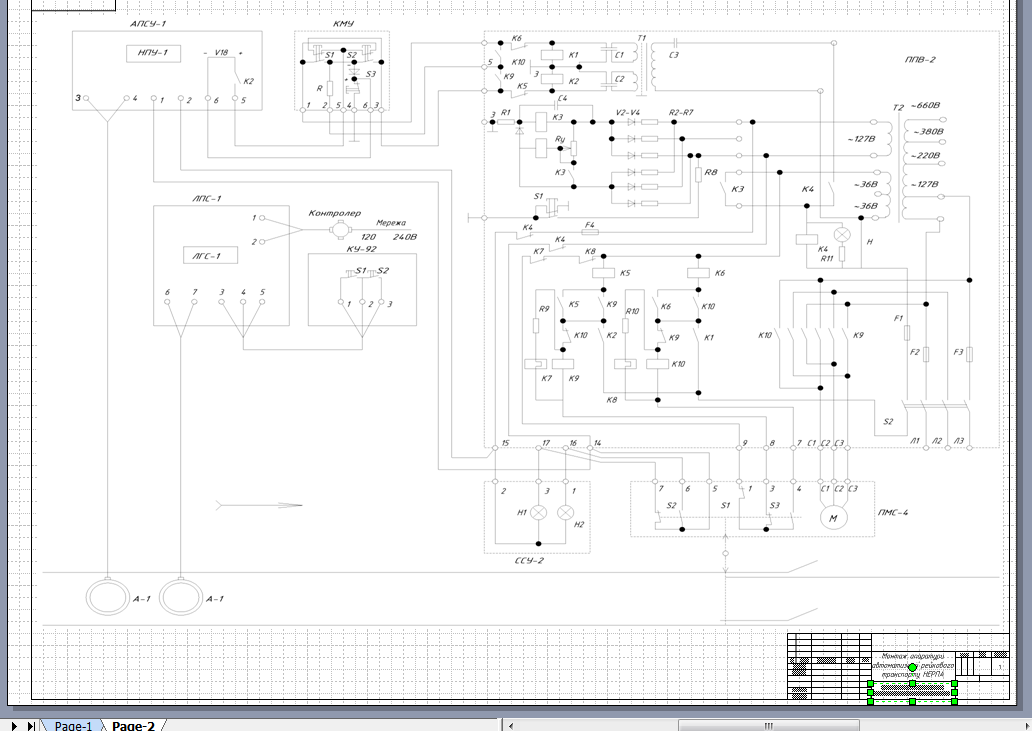Click the Ry label

pyautogui.click(x=560, y=139)
